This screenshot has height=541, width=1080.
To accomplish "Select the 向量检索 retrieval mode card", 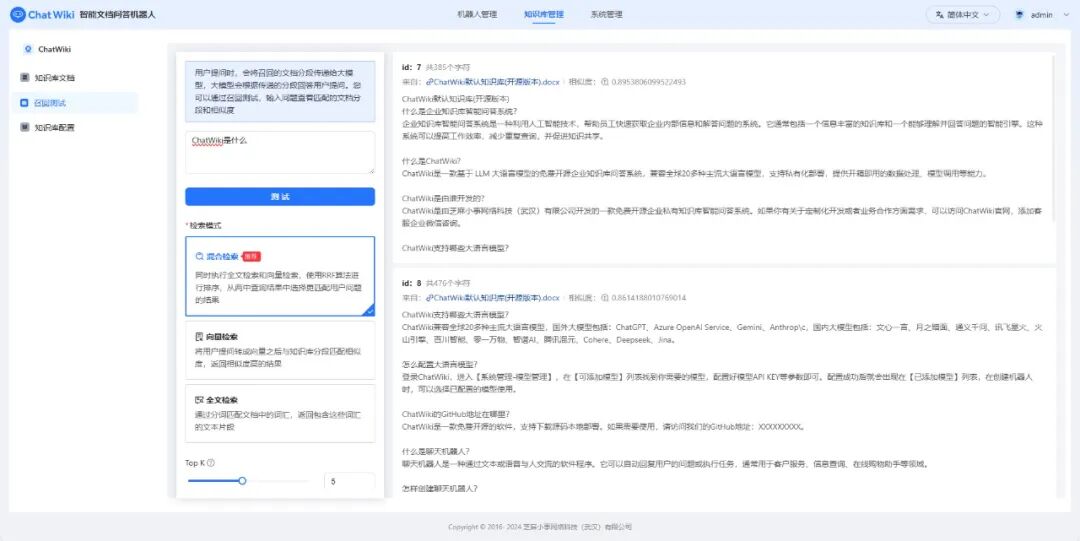I will point(280,350).
